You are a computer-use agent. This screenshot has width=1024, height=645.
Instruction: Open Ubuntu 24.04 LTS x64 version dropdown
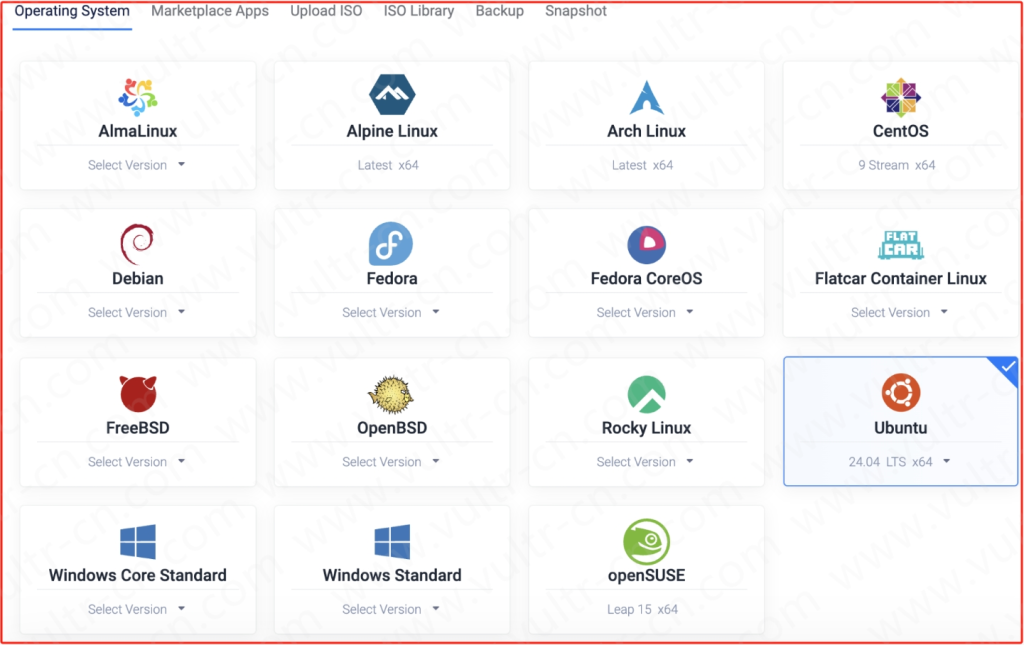[899, 462]
